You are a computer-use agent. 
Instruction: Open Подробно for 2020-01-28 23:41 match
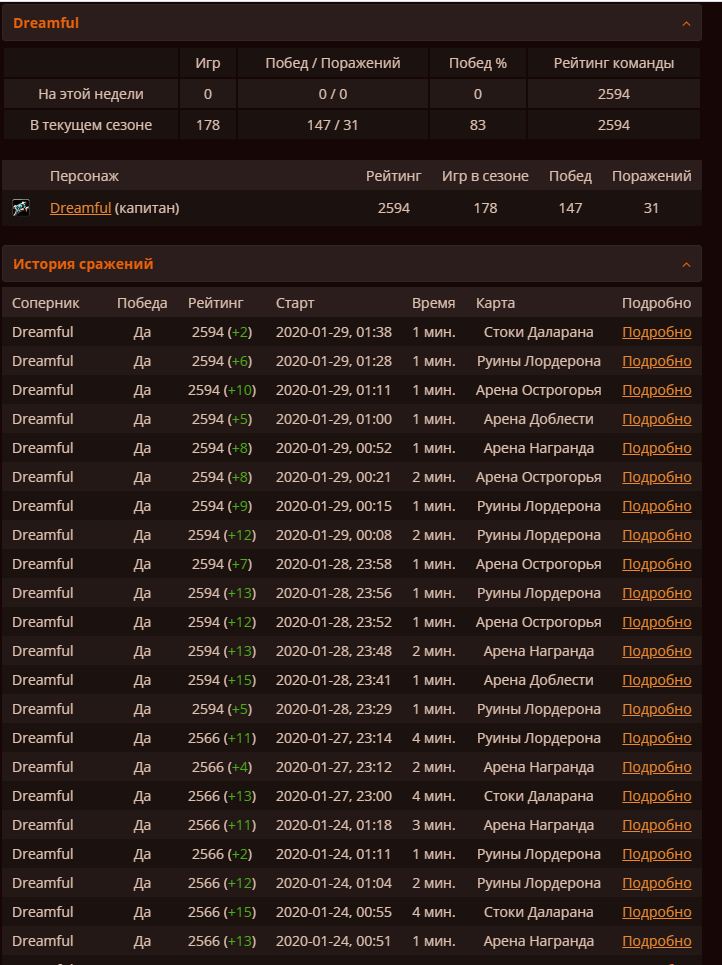(656, 680)
